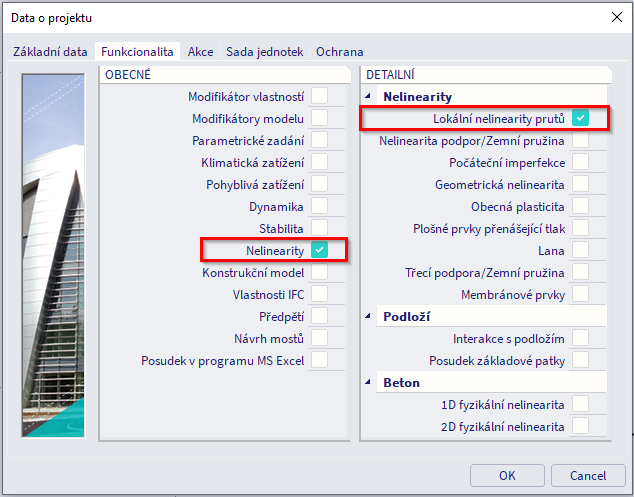
Task: Collapse the Beton section
Action: (x=370, y=383)
